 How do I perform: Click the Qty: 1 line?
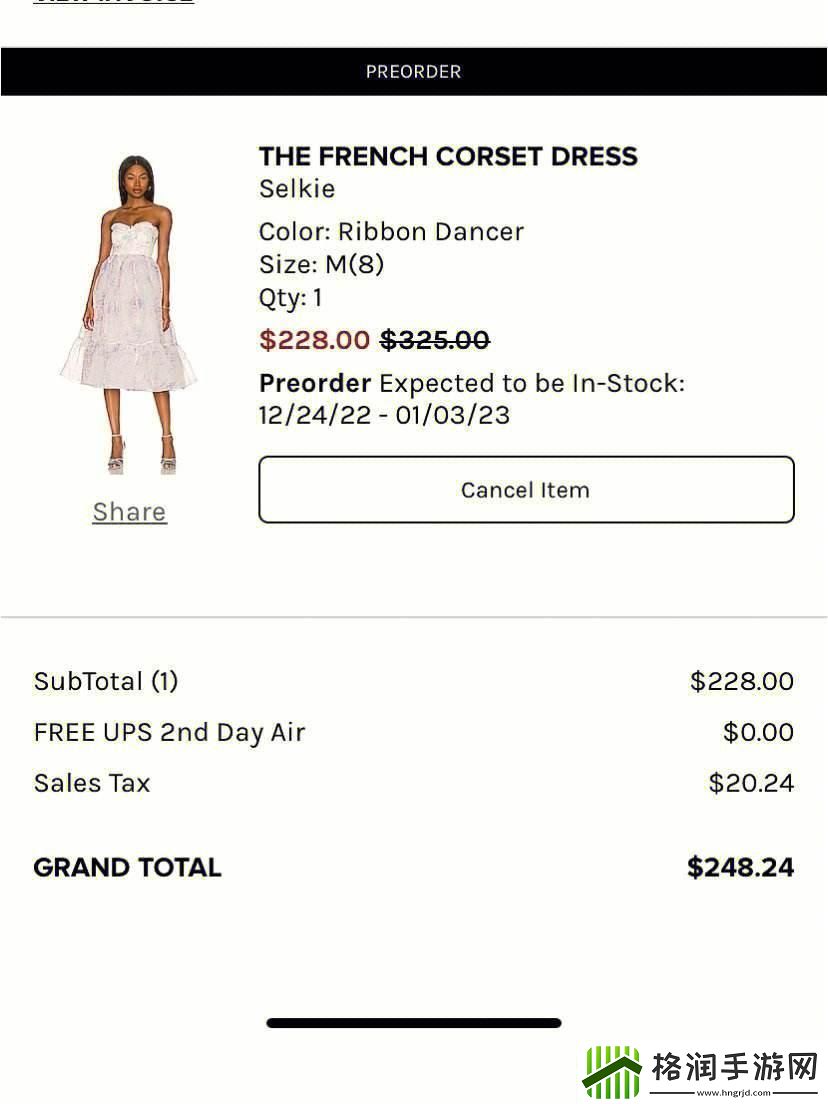pyautogui.click(x=290, y=297)
